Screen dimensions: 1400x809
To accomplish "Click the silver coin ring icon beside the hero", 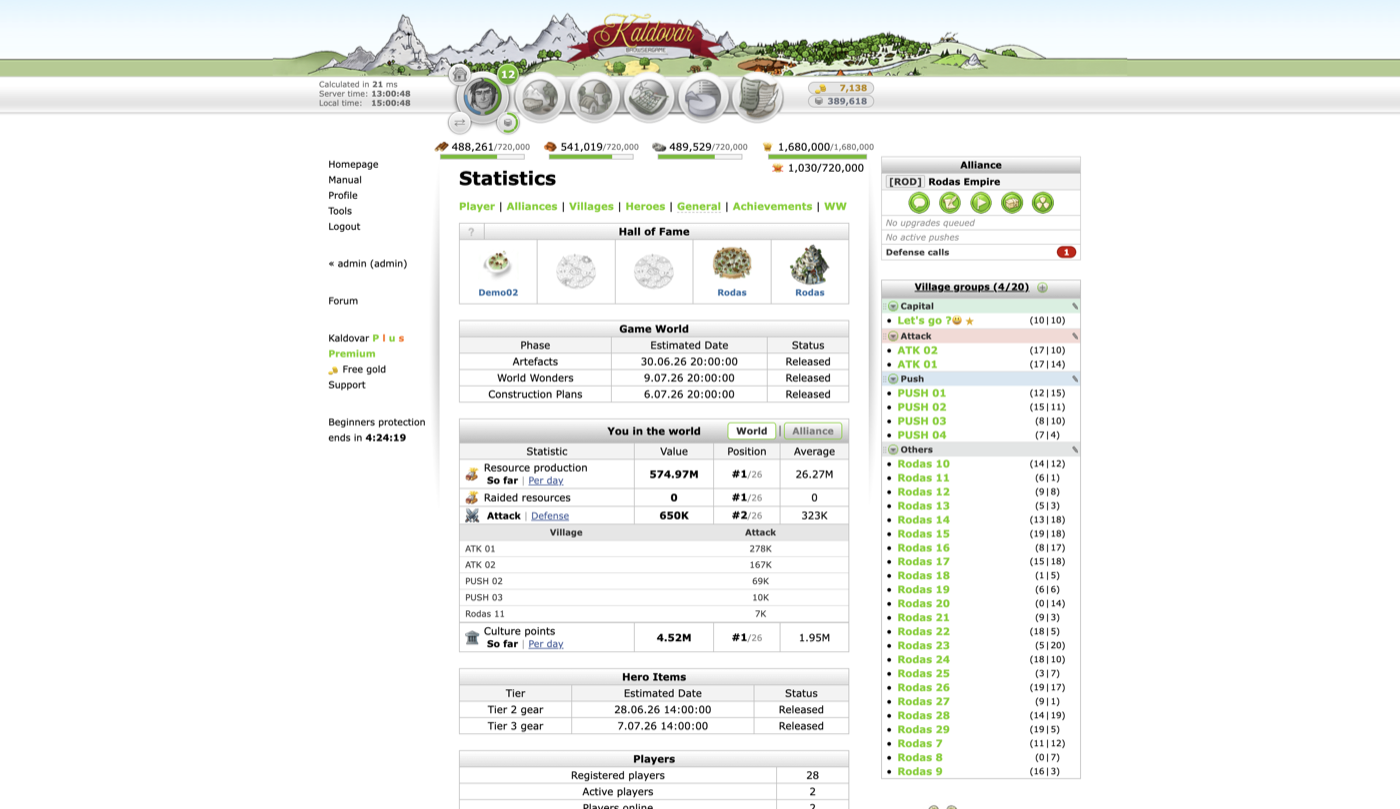I will pyautogui.click(x=508, y=122).
